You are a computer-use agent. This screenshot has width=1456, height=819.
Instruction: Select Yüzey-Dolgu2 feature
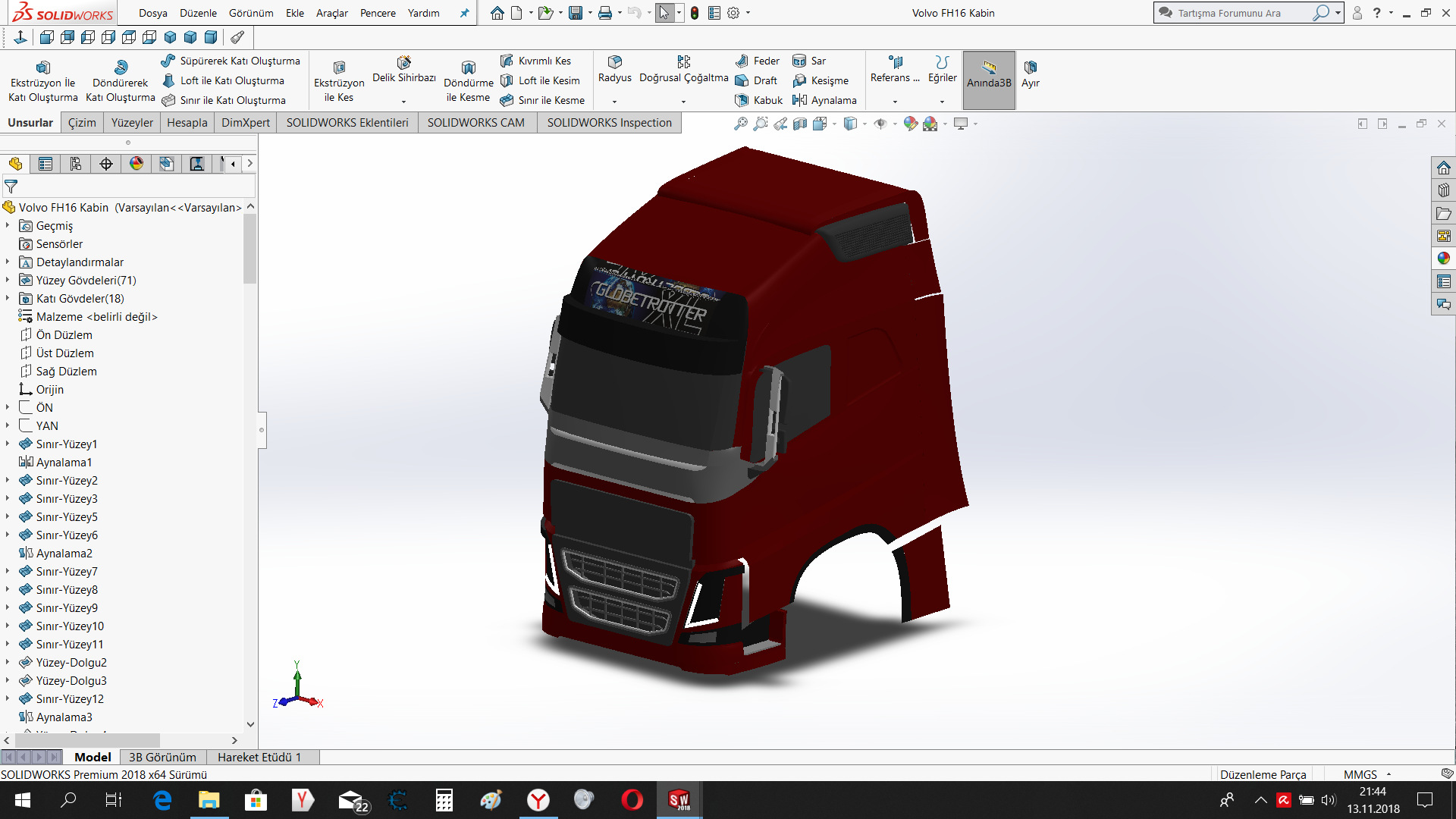[63, 662]
